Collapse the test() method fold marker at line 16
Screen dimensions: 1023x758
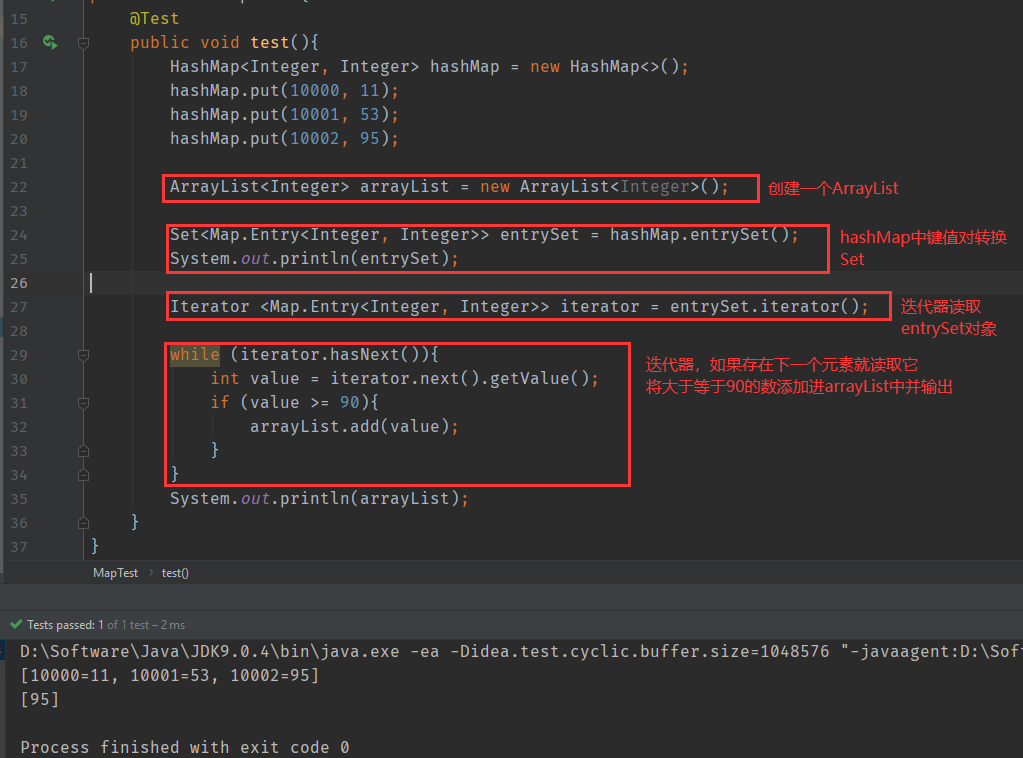[84, 43]
